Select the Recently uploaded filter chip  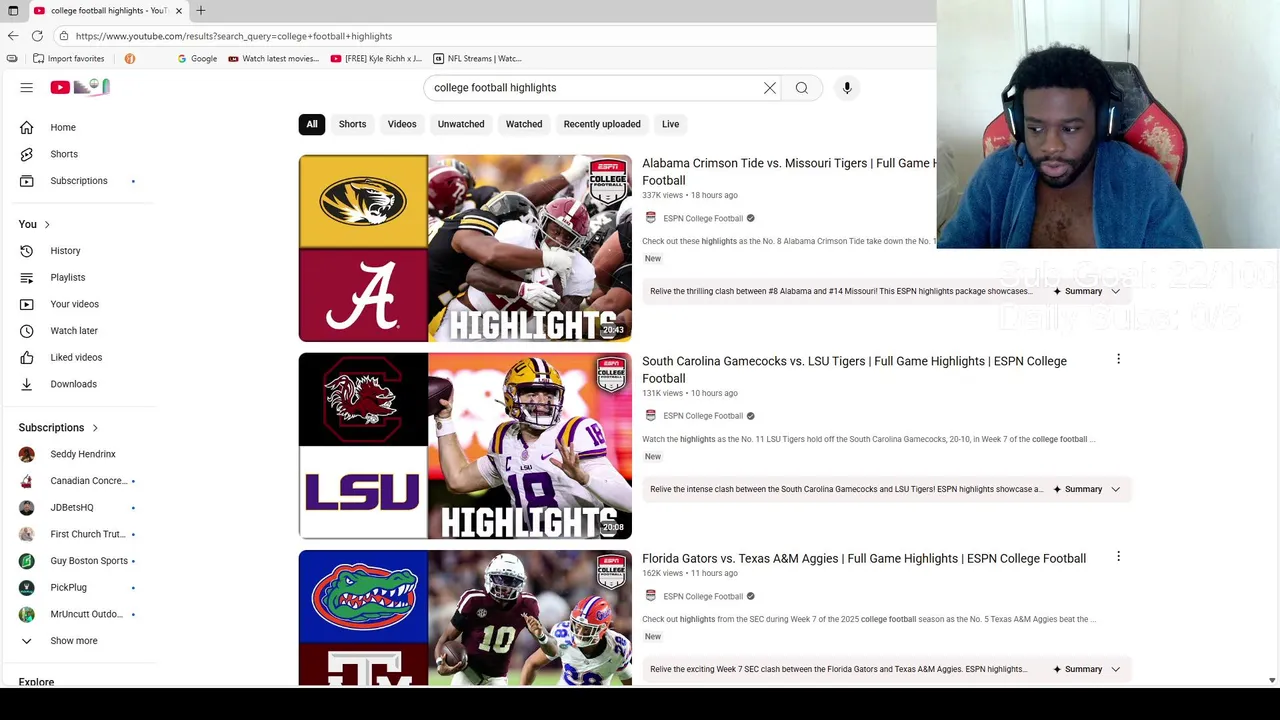(602, 125)
